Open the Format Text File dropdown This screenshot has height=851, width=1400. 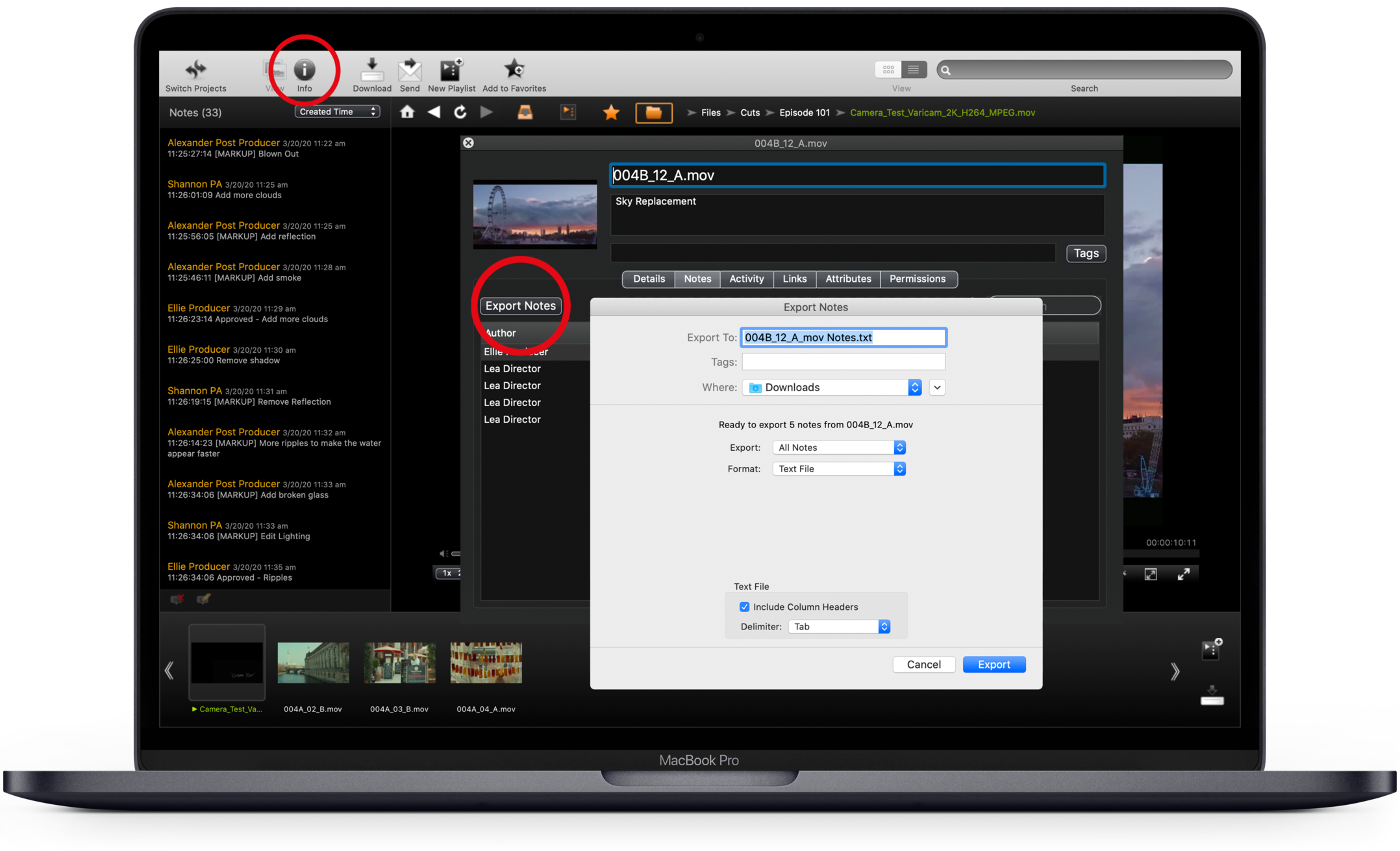click(838, 468)
